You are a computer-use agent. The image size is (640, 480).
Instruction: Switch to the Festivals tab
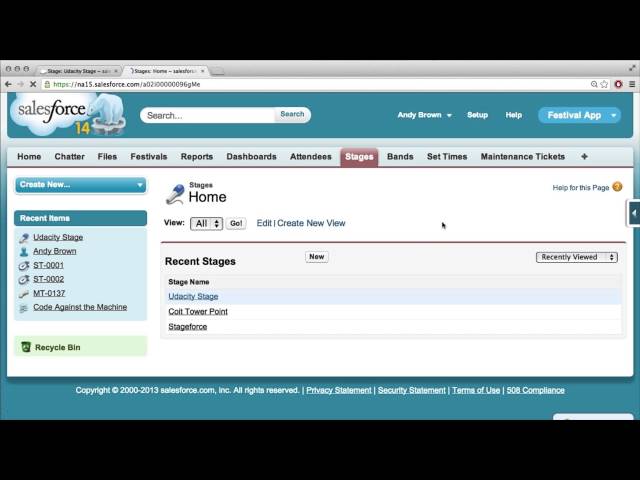(x=149, y=157)
